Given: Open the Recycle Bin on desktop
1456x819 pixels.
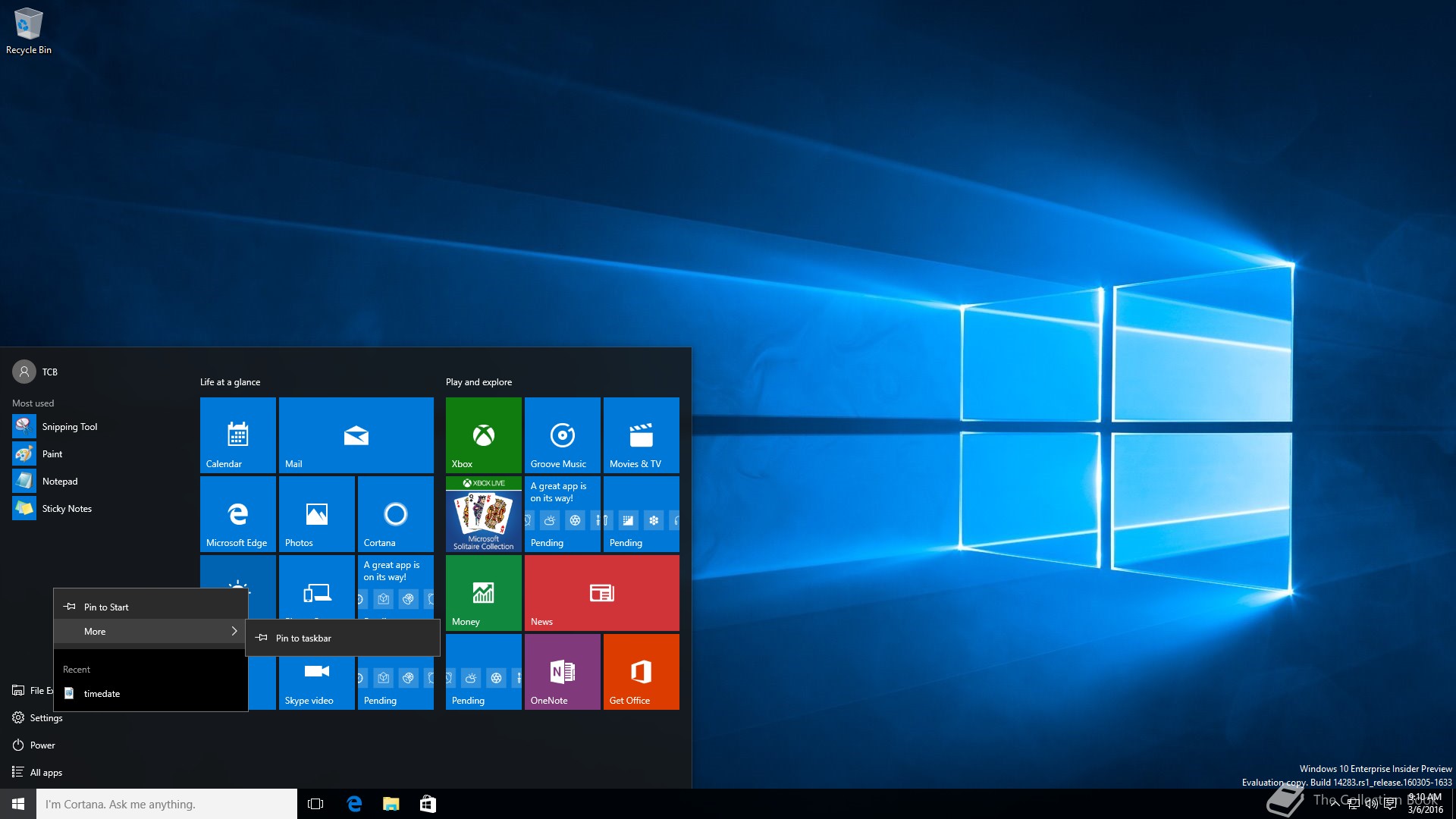Looking at the screenshot, I should coord(29,32).
